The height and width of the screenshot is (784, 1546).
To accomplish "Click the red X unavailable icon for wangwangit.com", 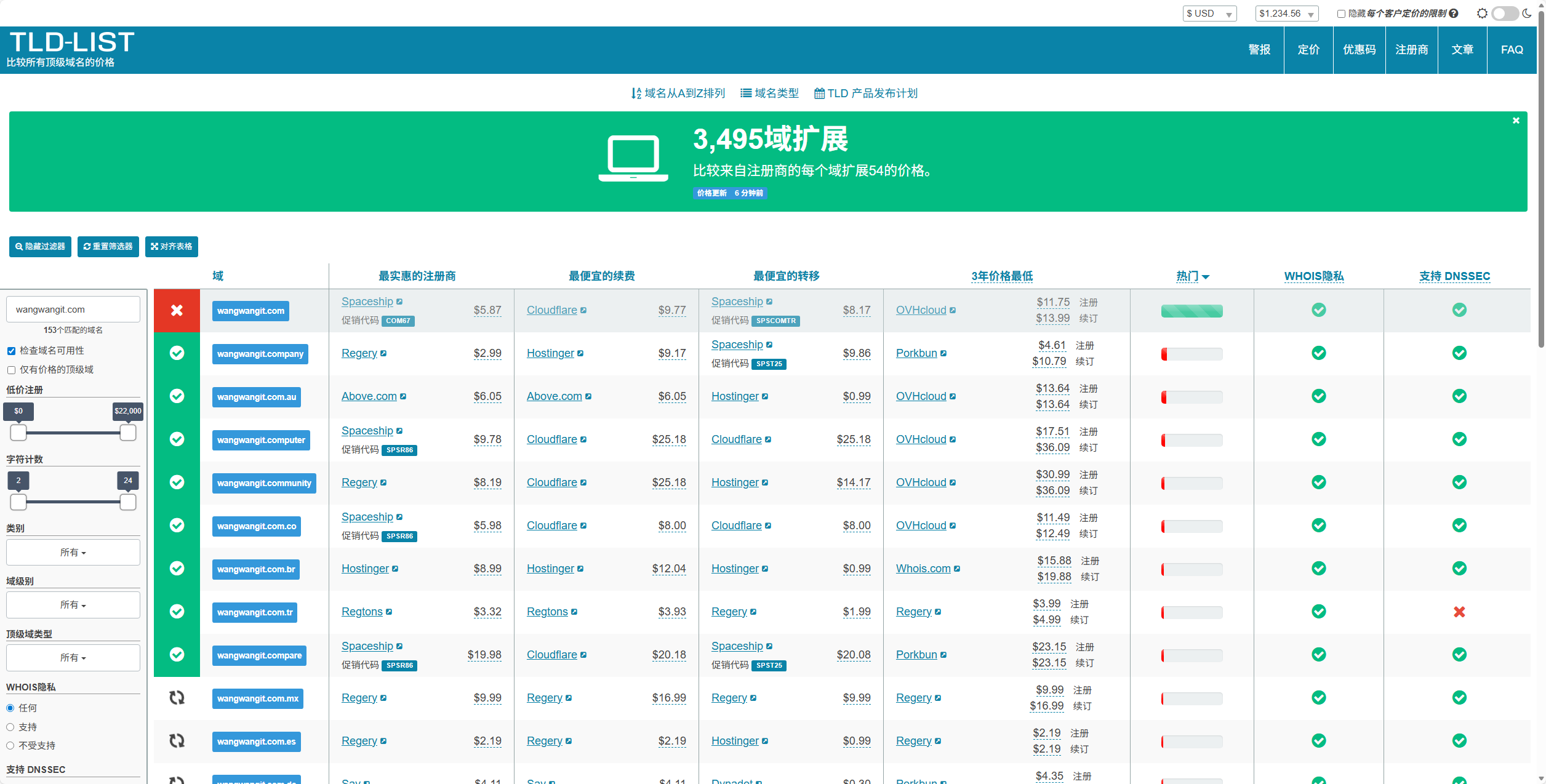I will click(x=177, y=310).
